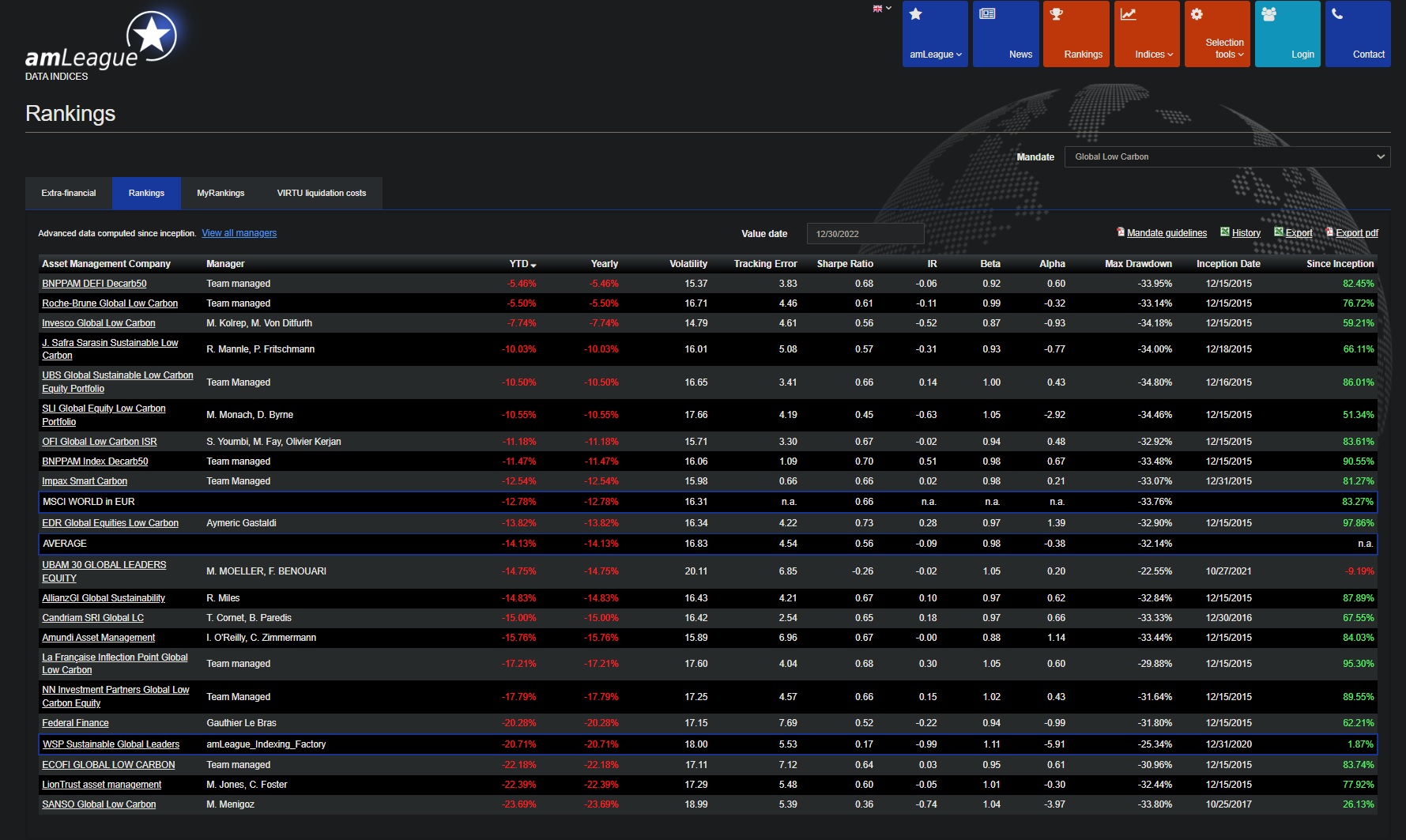Open Candriam SRI Global LC link
This screenshot has width=1406, height=840.
click(x=93, y=618)
